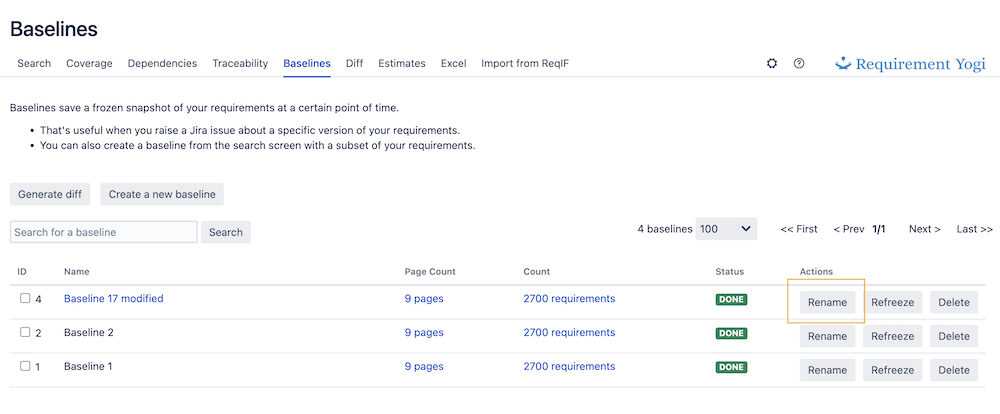The image size is (1000, 414).
Task: Open the Baseline 17 modified link
Action: pyautogui.click(x=113, y=299)
